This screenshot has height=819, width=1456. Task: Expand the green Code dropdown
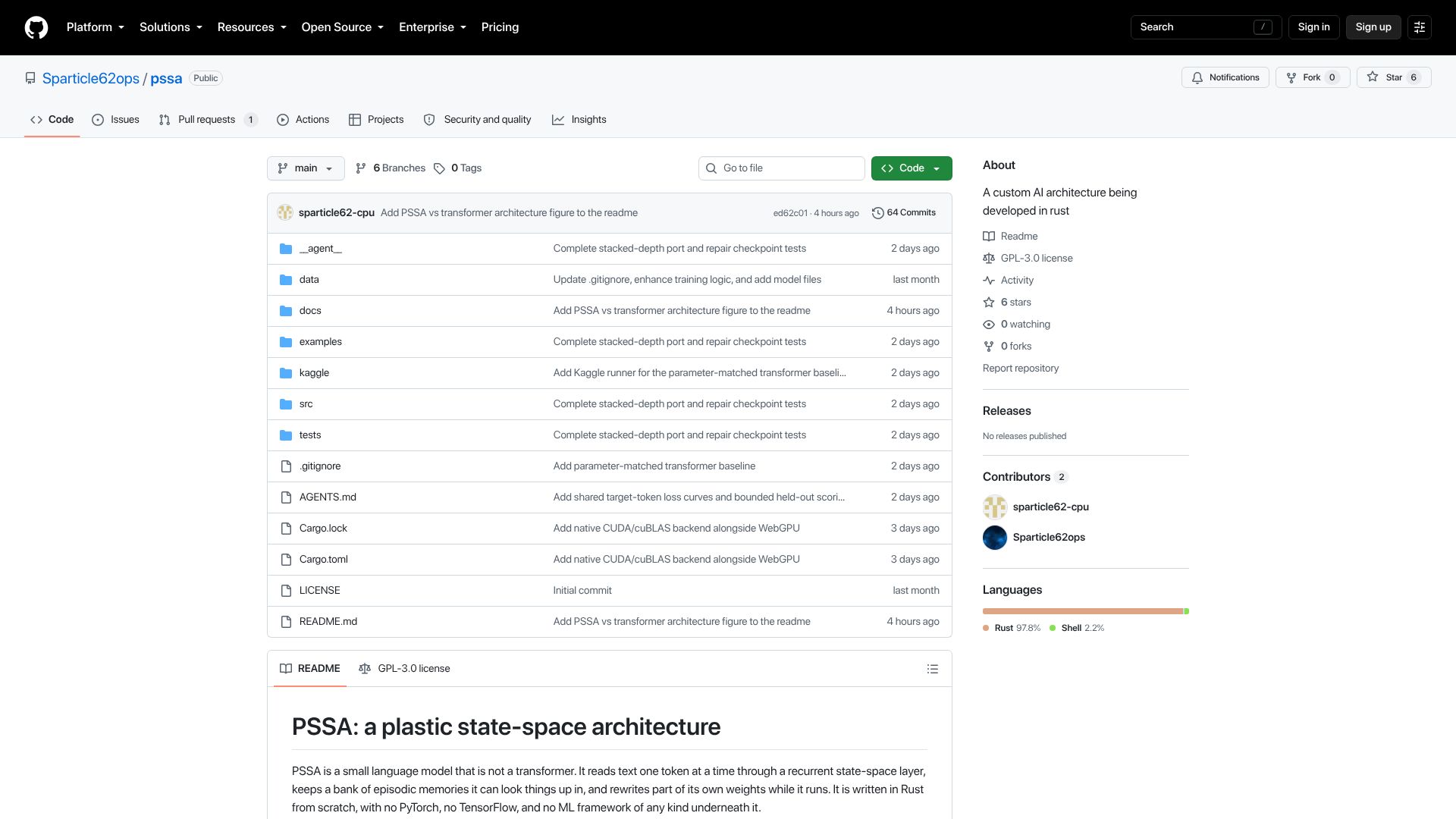[912, 168]
